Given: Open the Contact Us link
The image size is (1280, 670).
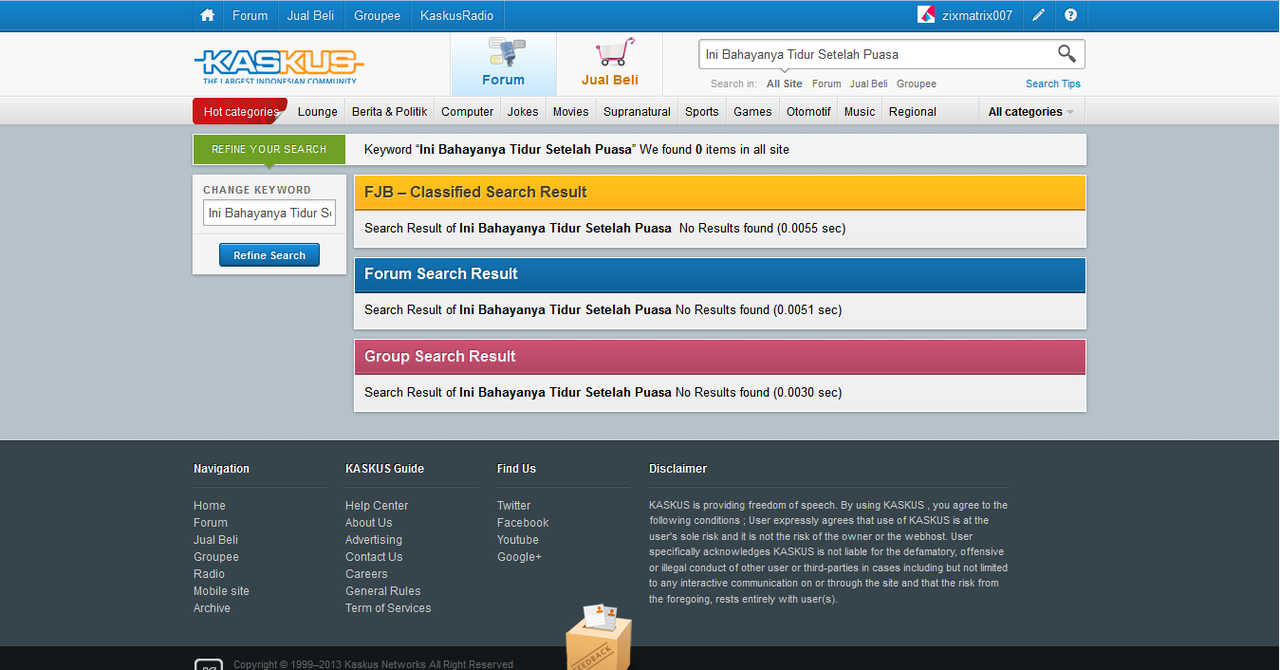Looking at the screenshot, I should tap(374, 557).
